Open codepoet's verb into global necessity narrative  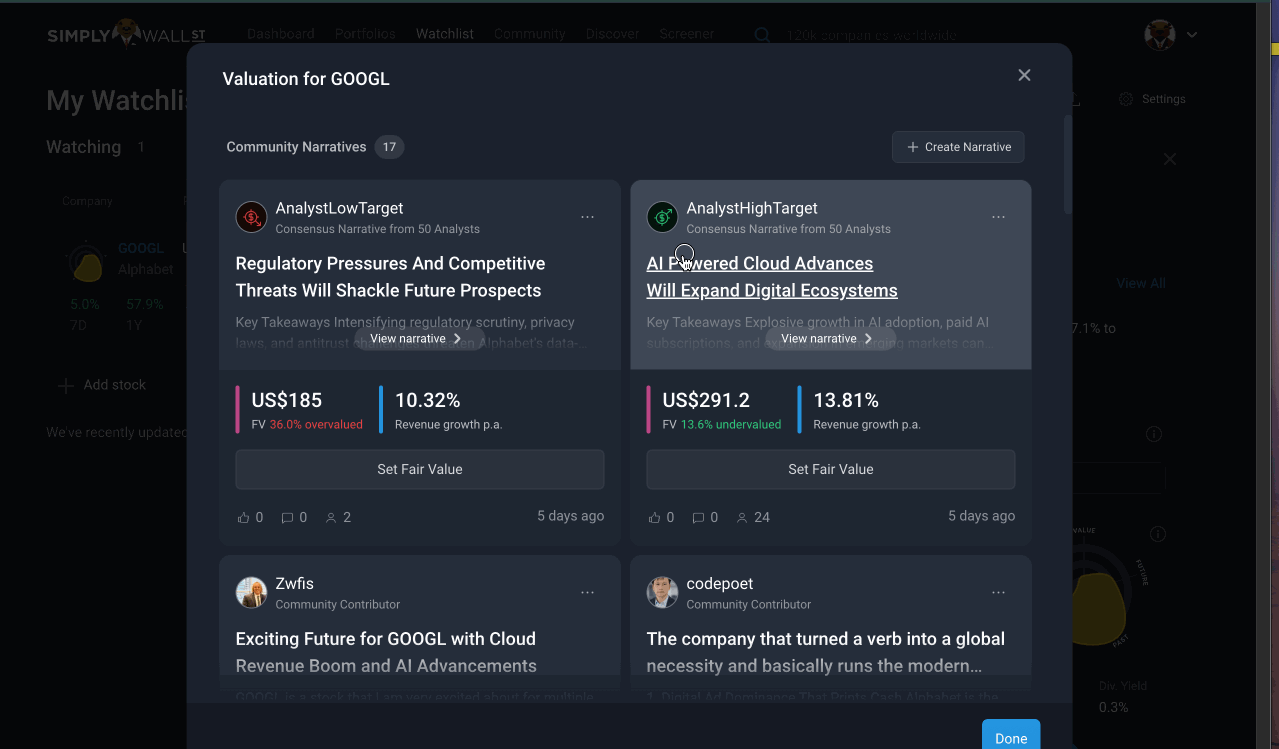826,652
